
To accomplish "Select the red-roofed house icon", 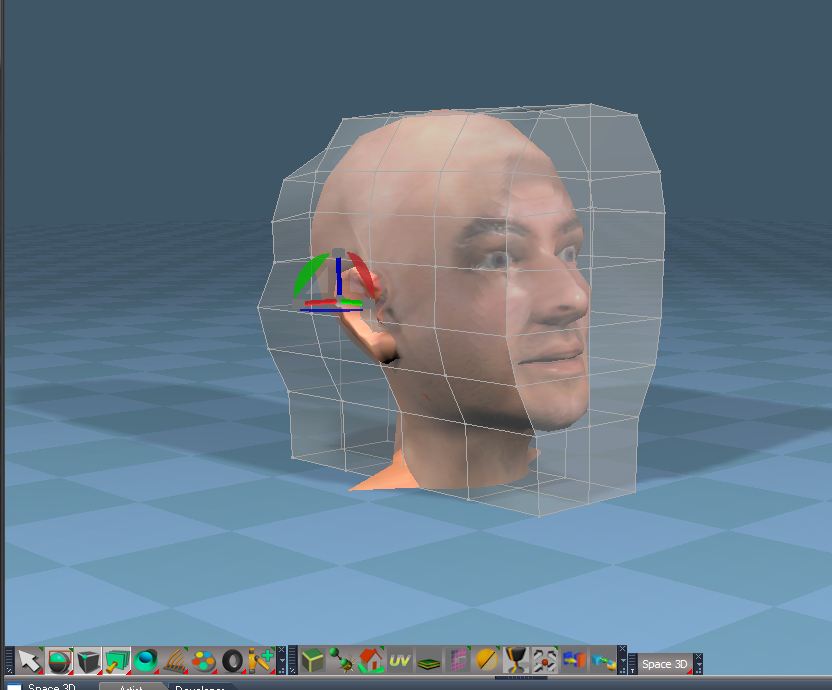I will click(x=371, y=661).
